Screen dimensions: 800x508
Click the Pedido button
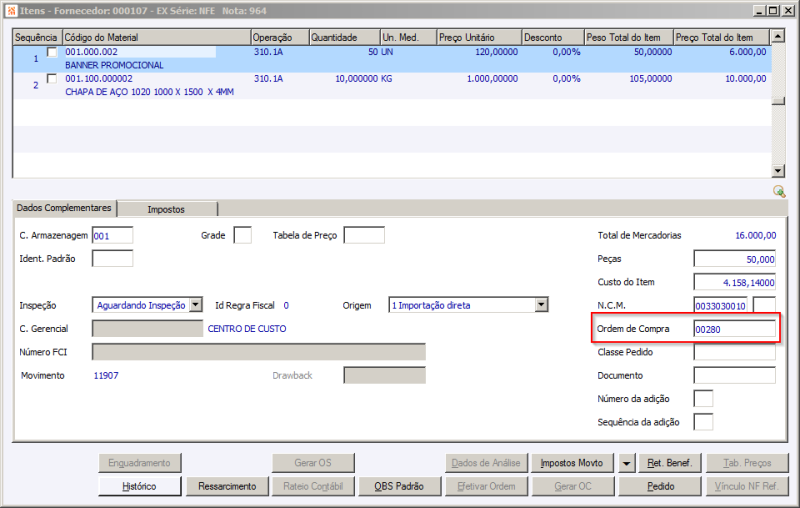[x=661, y=486]
